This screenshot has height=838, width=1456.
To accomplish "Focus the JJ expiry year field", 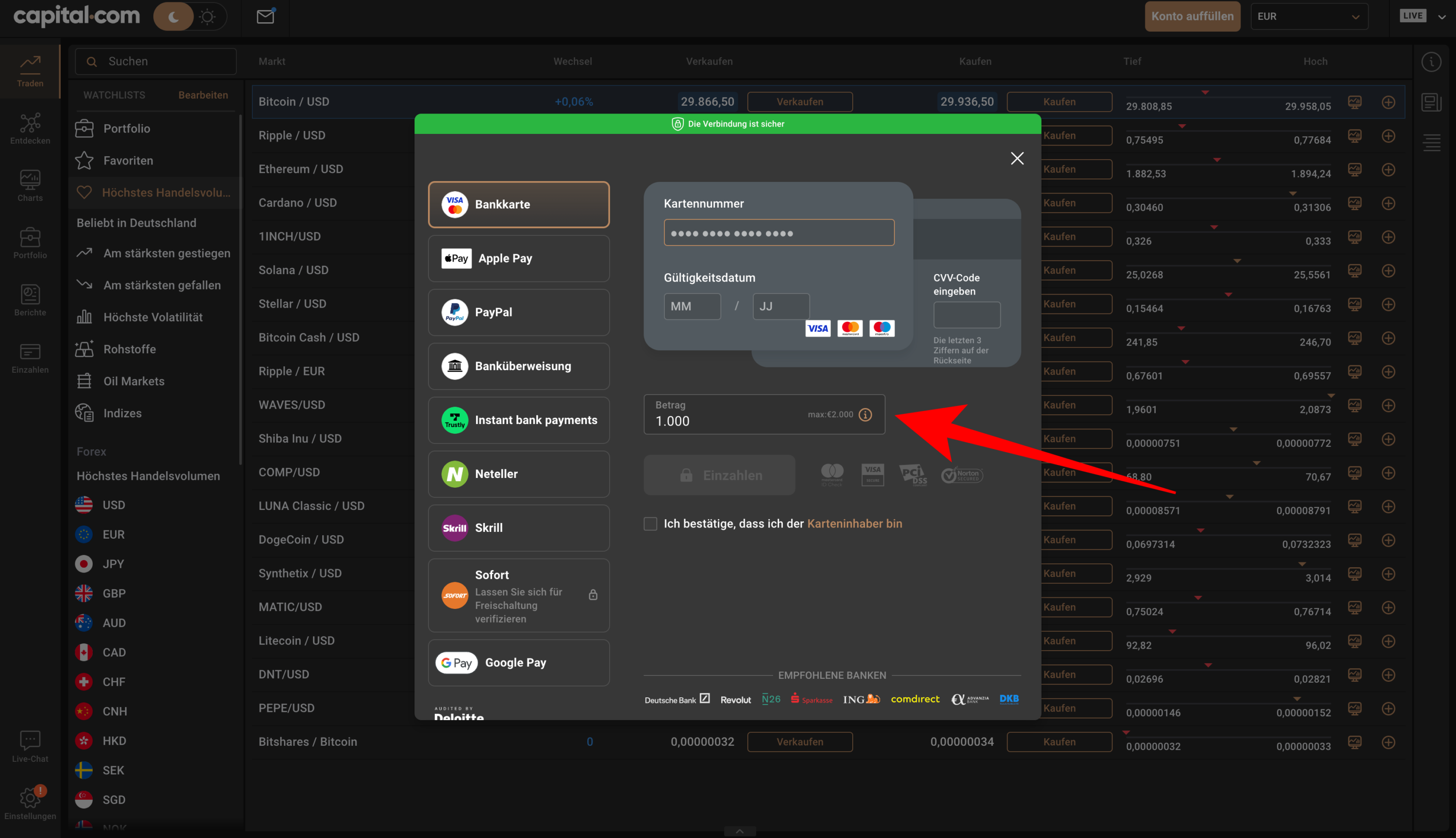I will 781,306.
